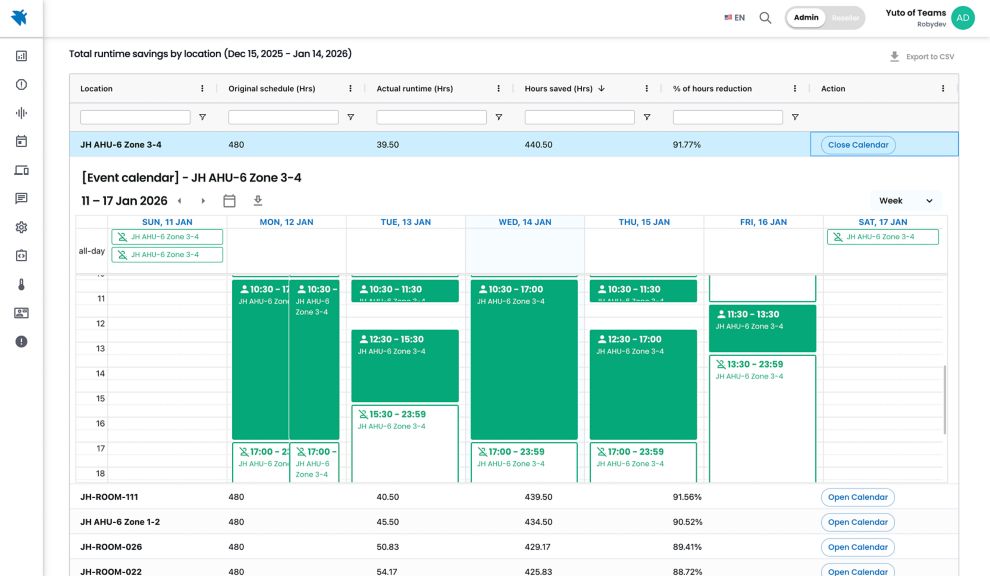This screenshot has height=576, width=990.
Task: Download the event calendar via download icon
Action: (x=257, y=201)
